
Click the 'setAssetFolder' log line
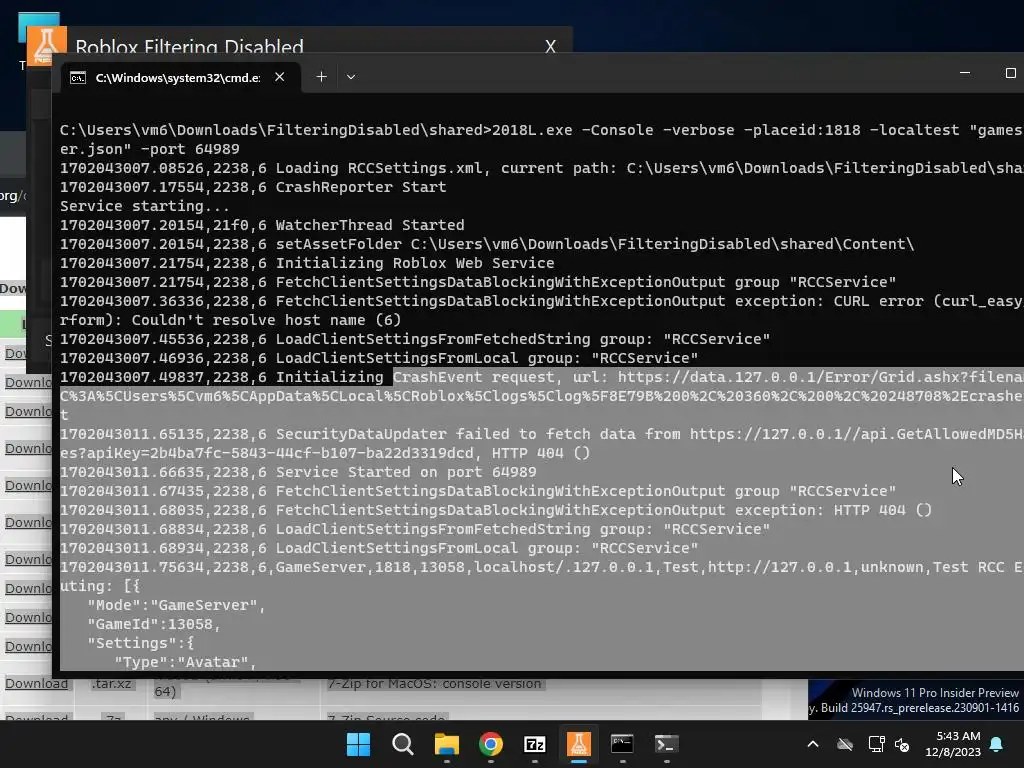pyautogui.click(x=487, y=244)
